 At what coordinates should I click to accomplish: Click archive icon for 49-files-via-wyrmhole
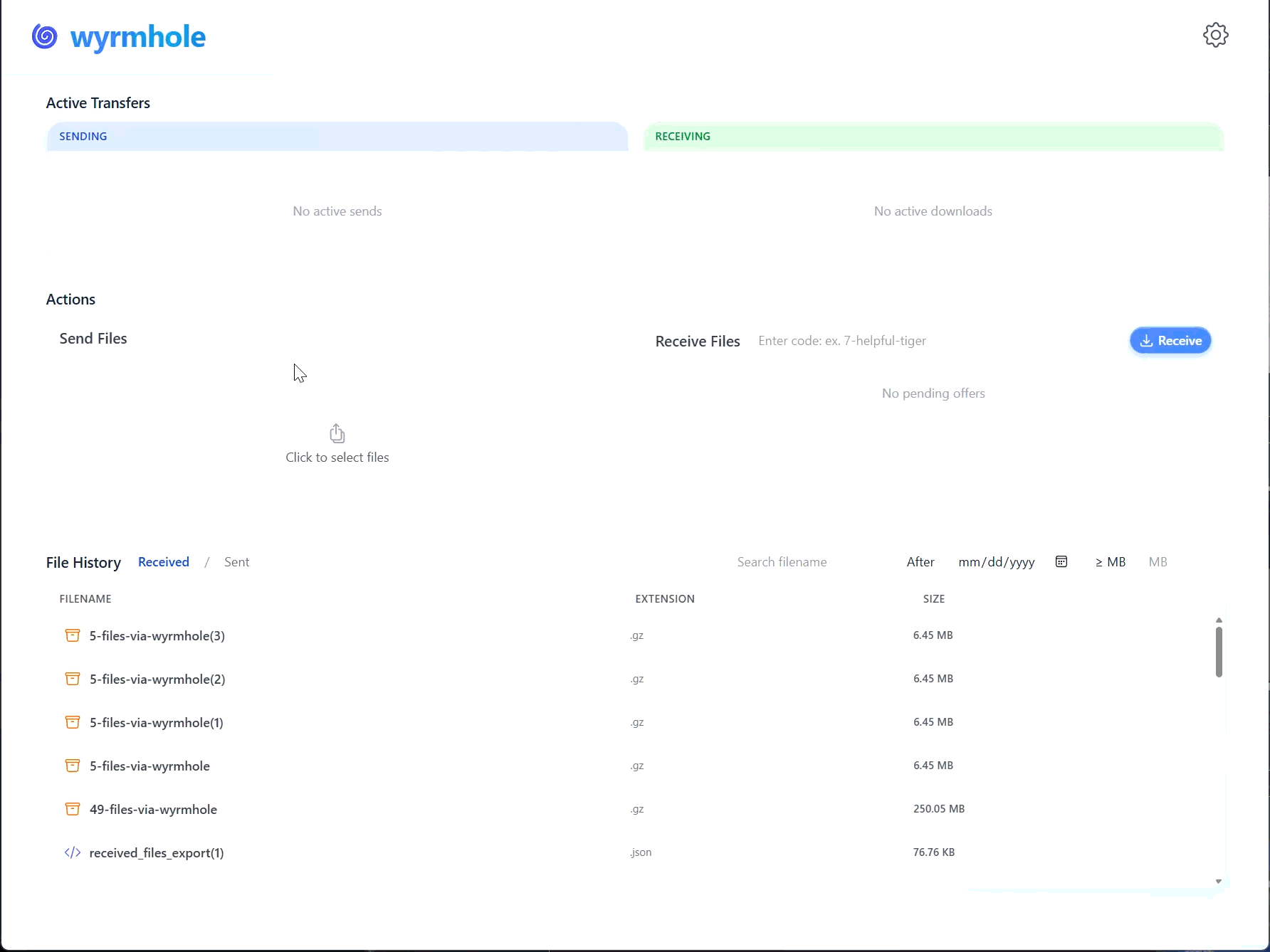(73, 809)
